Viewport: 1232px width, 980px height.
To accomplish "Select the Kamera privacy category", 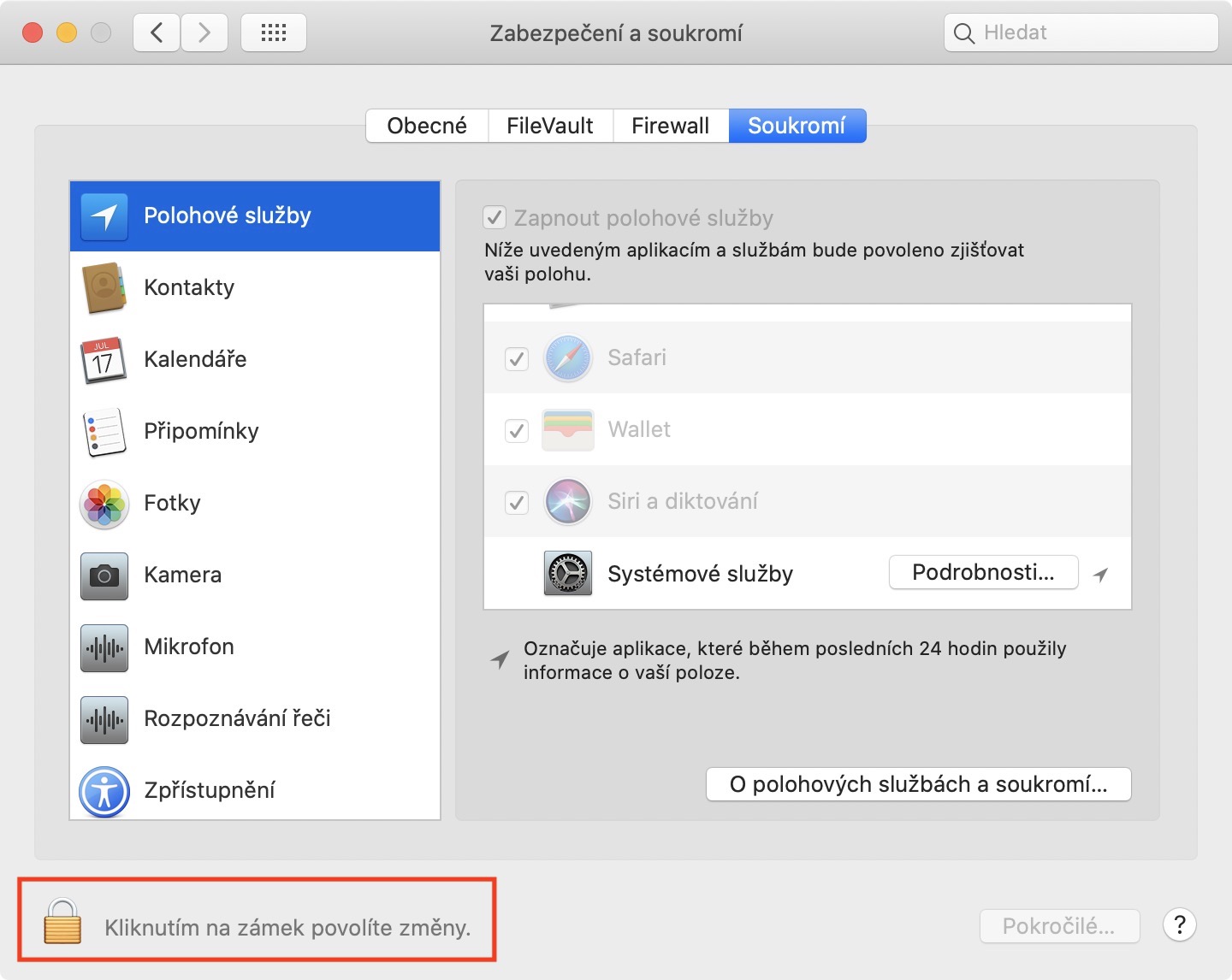I will [x=254, y=576].
